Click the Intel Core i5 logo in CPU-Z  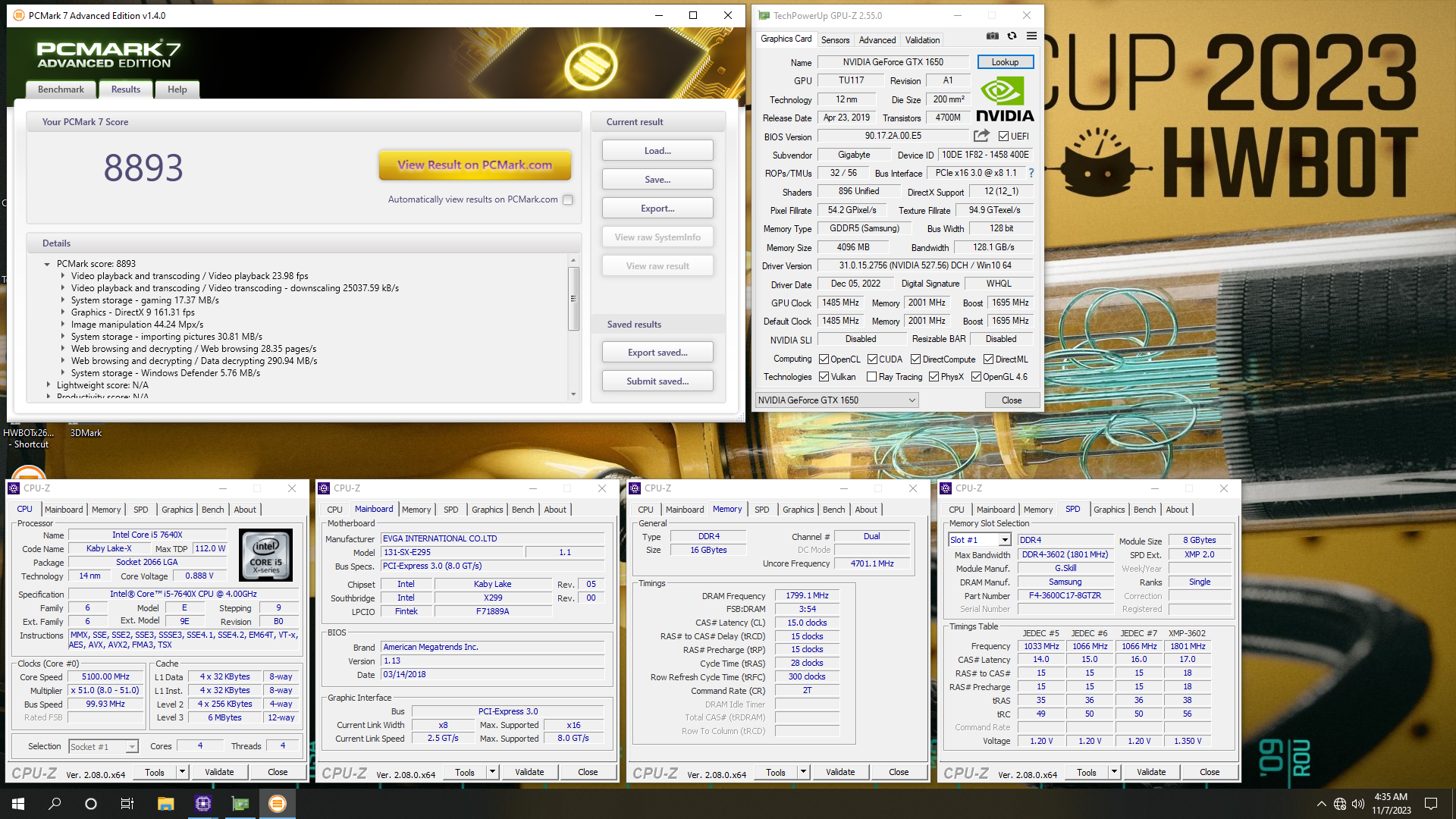pos(266,555)
